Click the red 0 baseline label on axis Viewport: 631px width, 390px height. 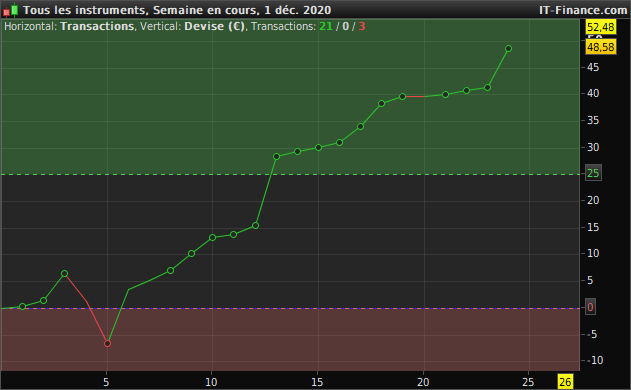pos(590,307)
